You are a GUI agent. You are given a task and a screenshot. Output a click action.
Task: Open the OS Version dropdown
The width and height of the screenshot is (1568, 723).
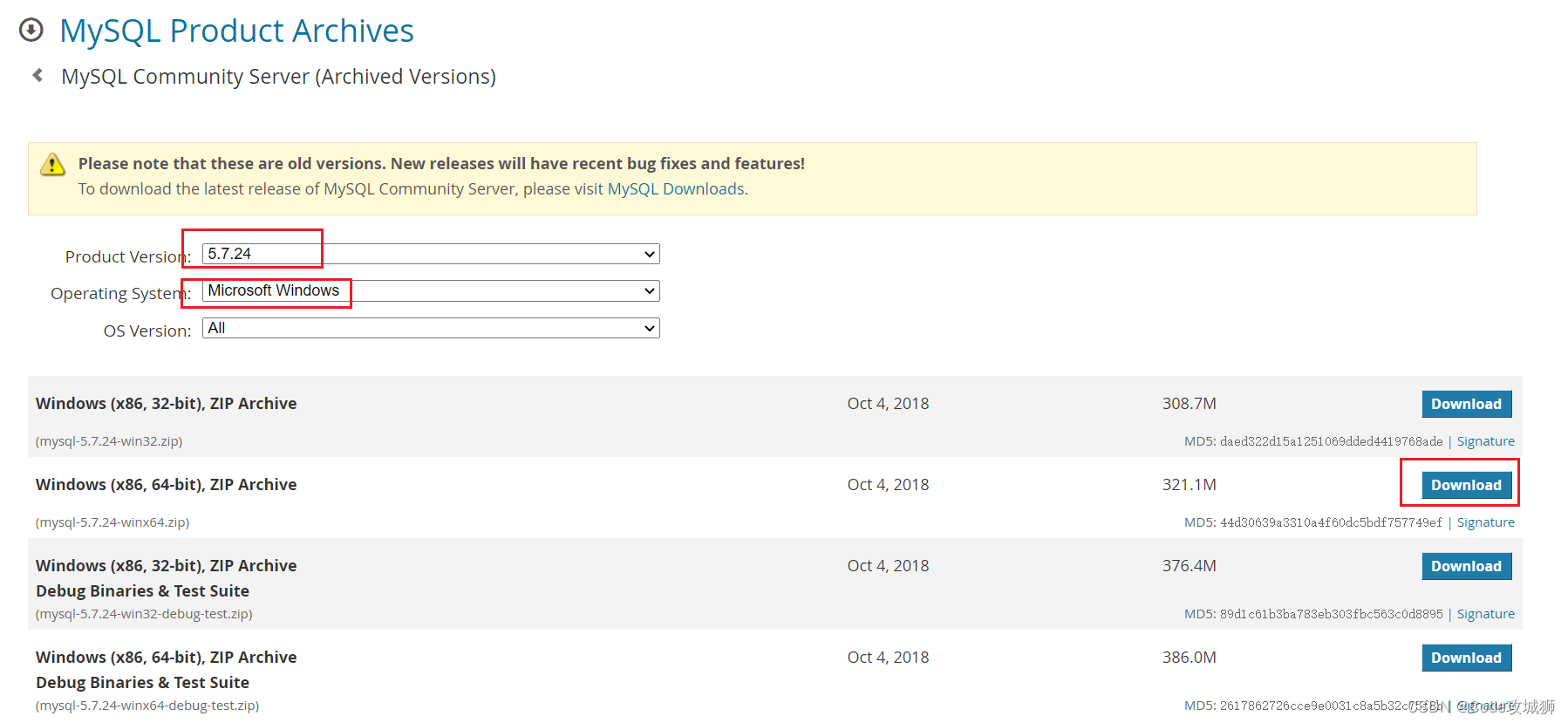coord(431,328)
